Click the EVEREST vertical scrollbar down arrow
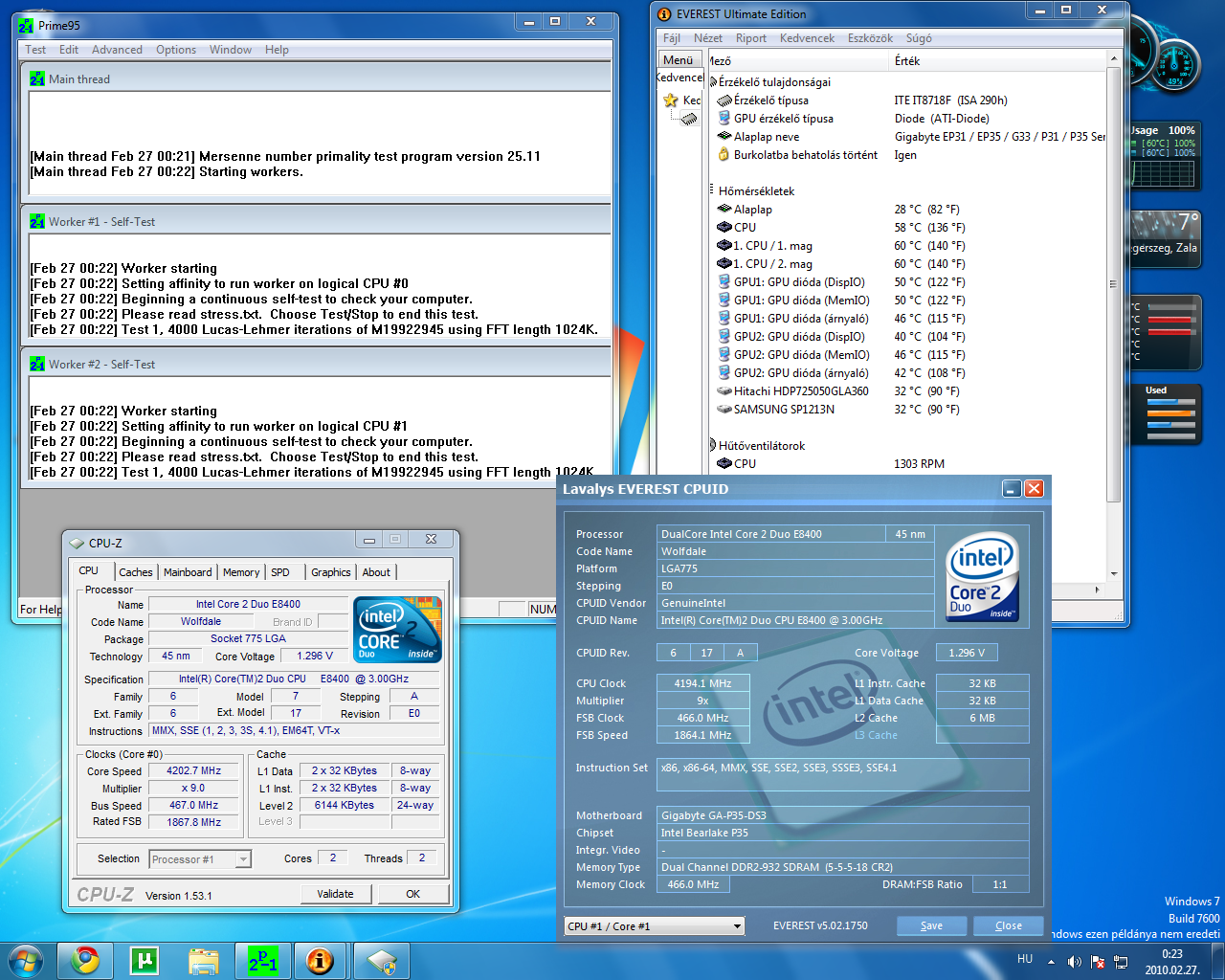Viewport: 1225px width, 980px height. [x=1113, y=575]
